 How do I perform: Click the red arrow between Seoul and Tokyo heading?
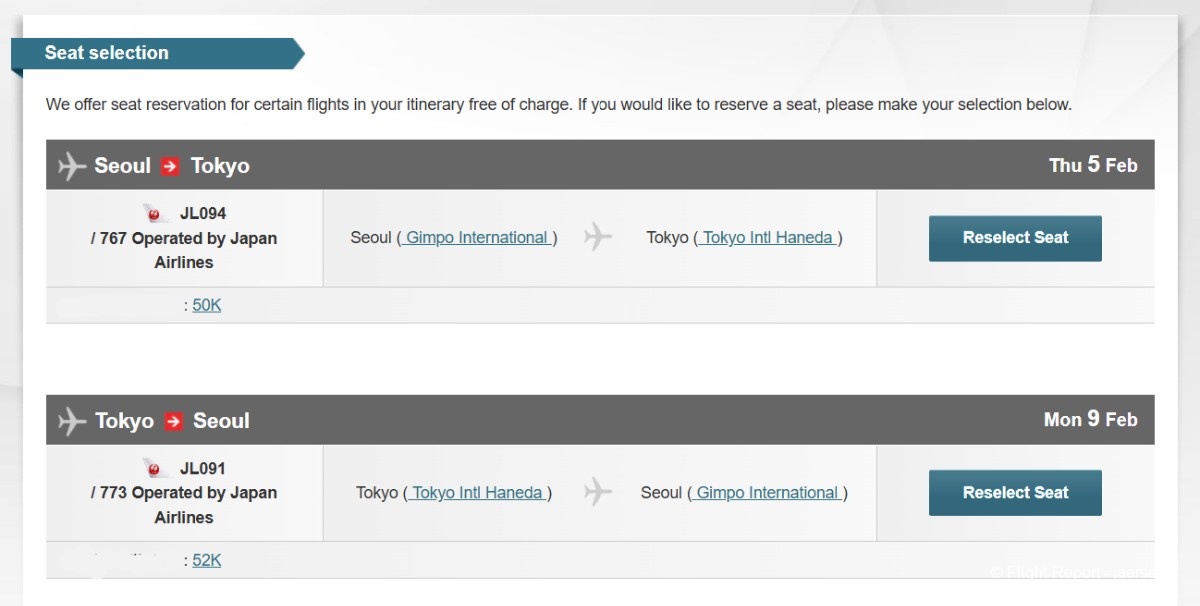[x=170, y=166]
